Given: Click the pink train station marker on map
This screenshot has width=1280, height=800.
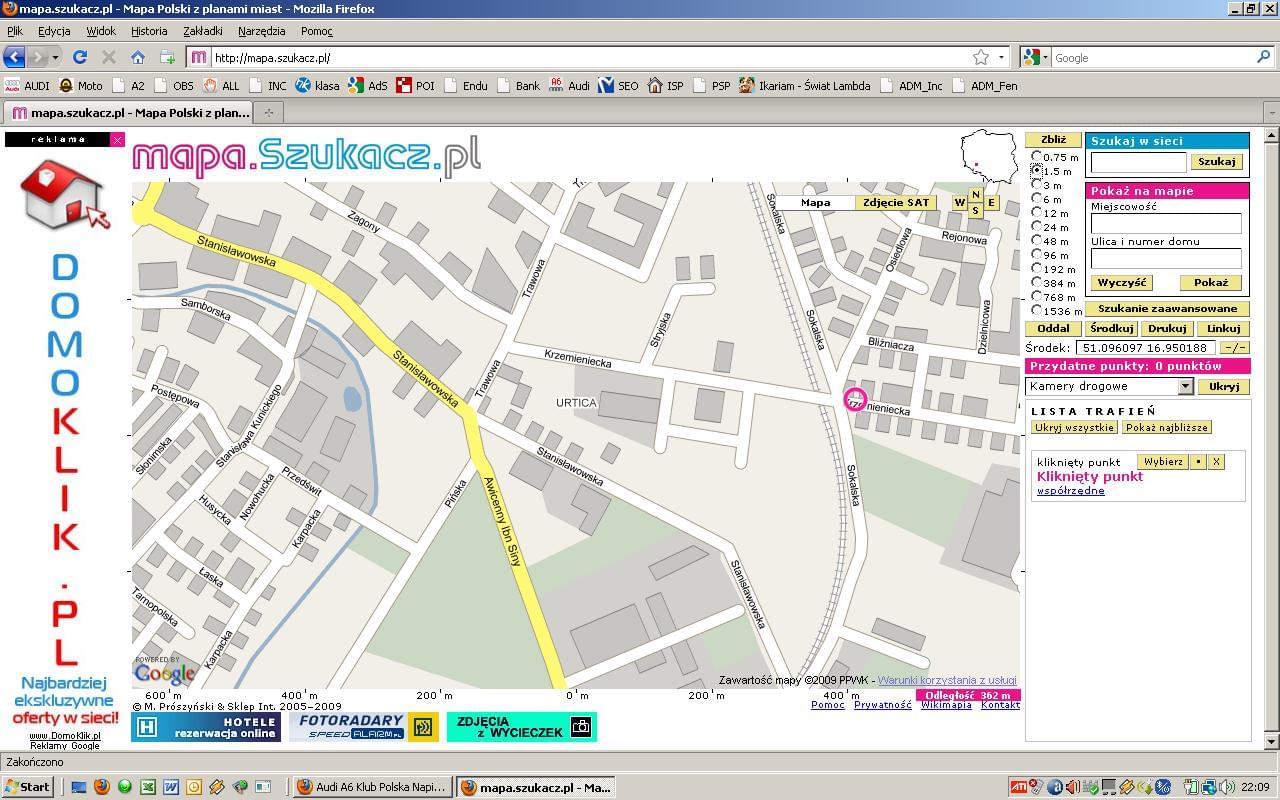Looking at the screenshot, I should [855, 400].
